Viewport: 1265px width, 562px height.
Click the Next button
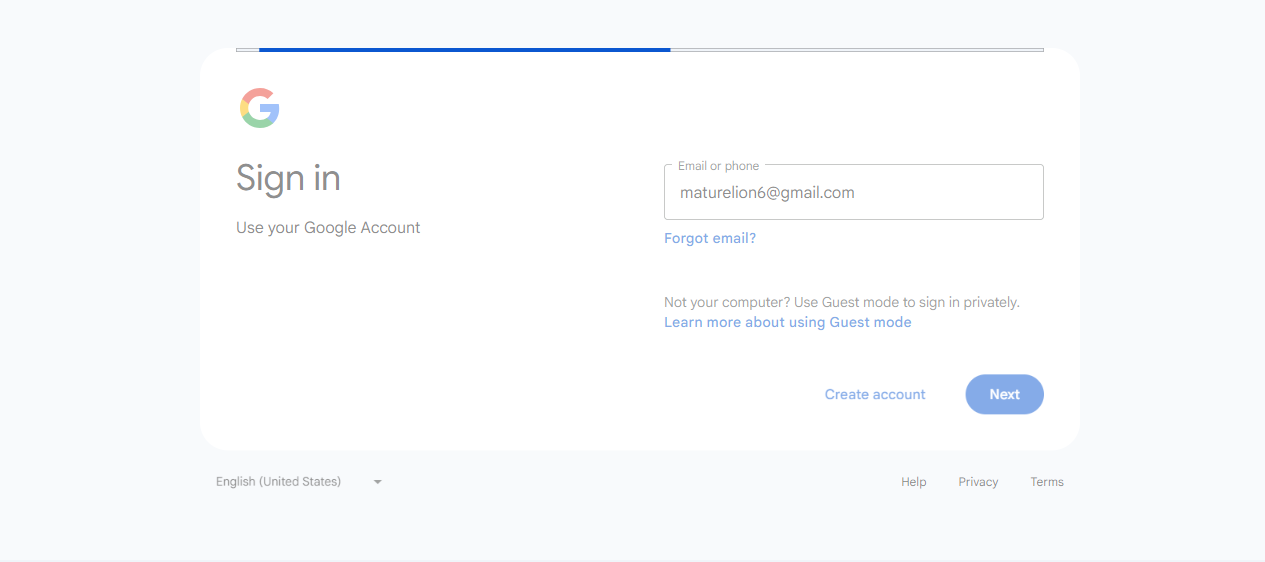click(x=1004, y=394)
